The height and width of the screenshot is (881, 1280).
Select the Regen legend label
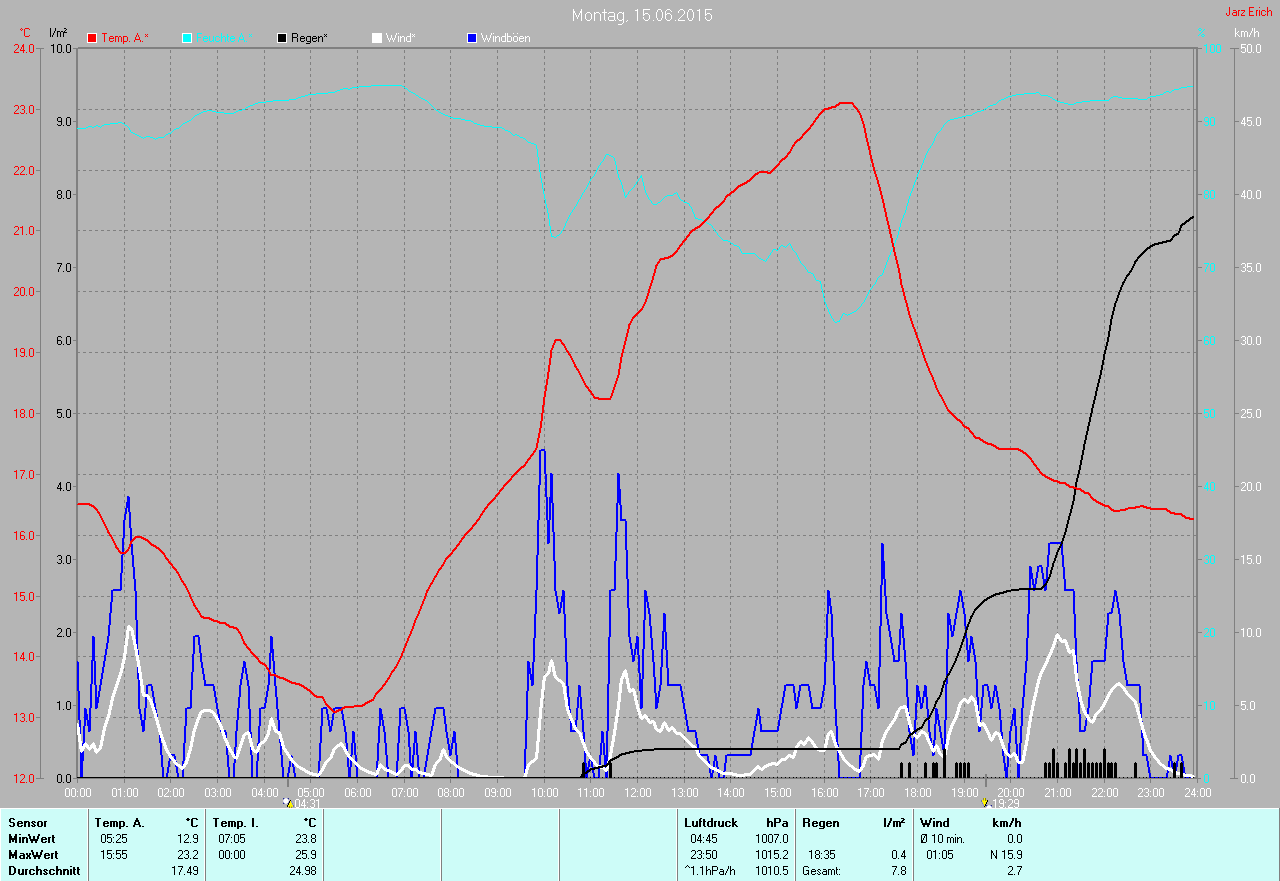tap(310, 38)
